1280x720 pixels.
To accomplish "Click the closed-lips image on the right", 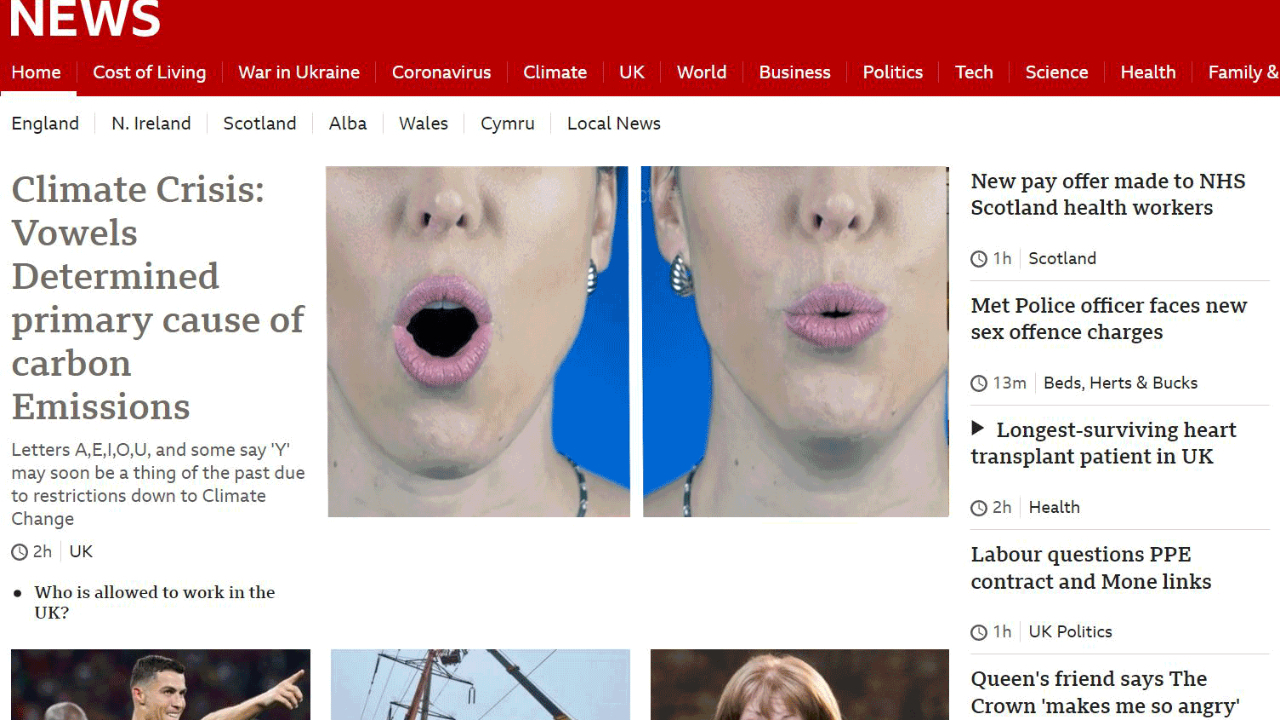I will [x=795, y=341].
